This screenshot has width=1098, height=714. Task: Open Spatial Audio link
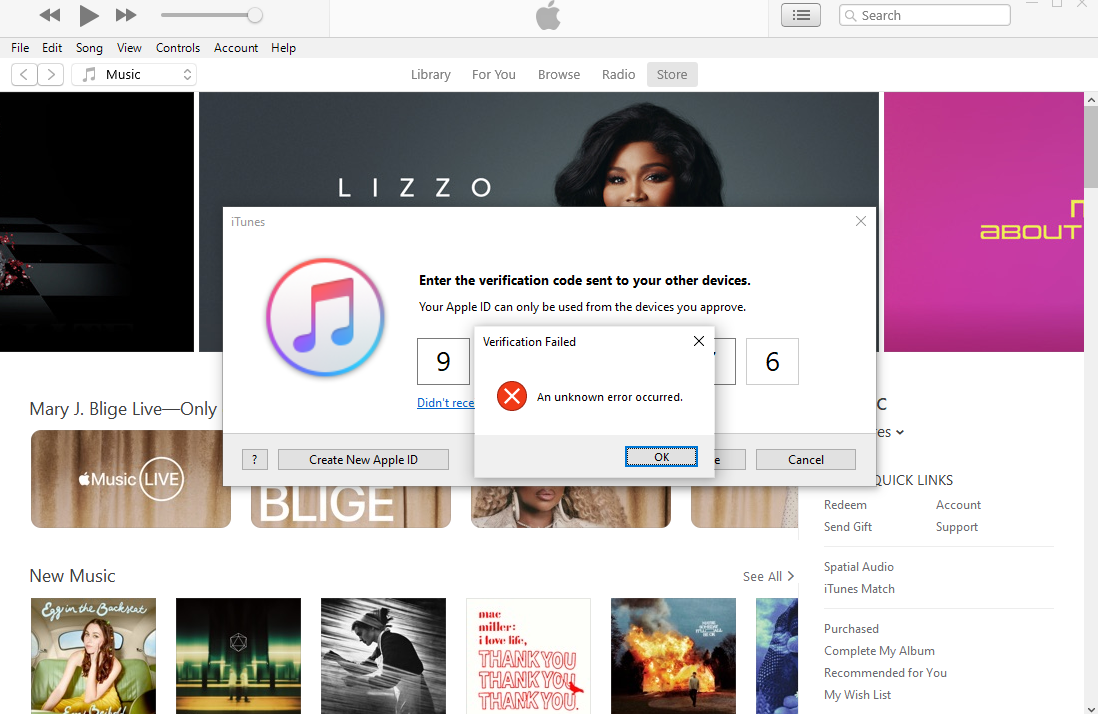(x=859, y=566)
